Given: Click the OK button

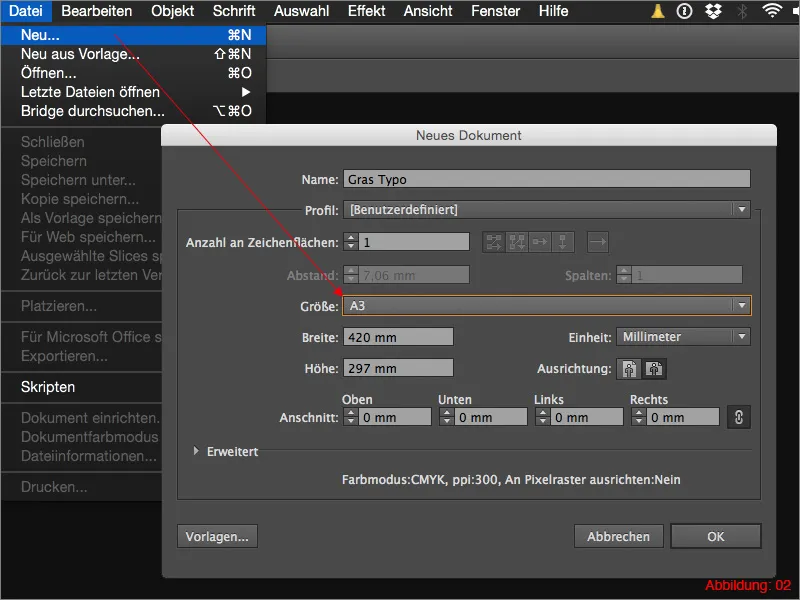Looking at the screenshot, I should click(x=715, y=536).
